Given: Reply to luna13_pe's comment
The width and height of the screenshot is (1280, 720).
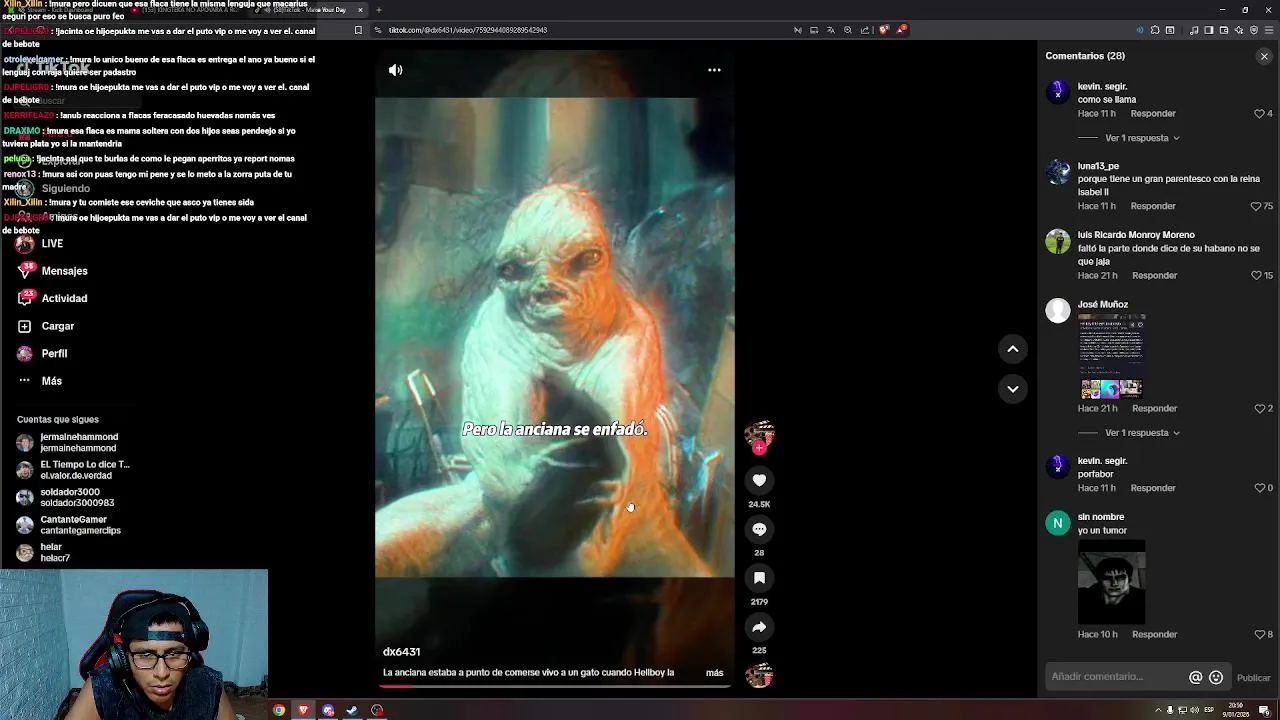Looking at the screenshot, I should click(x=1153, y=206).
